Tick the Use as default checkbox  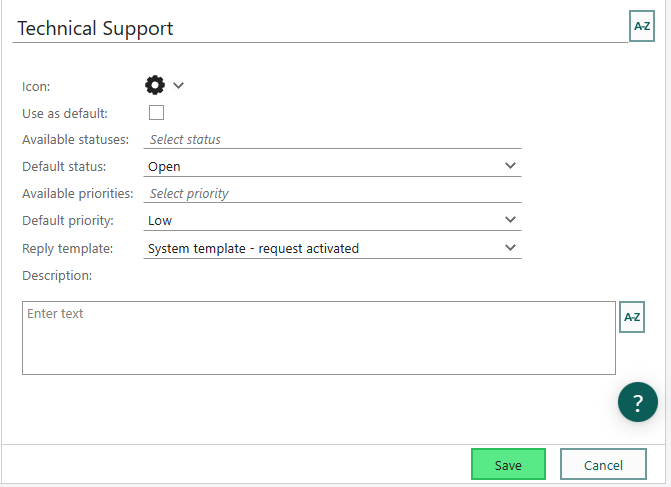156,113
